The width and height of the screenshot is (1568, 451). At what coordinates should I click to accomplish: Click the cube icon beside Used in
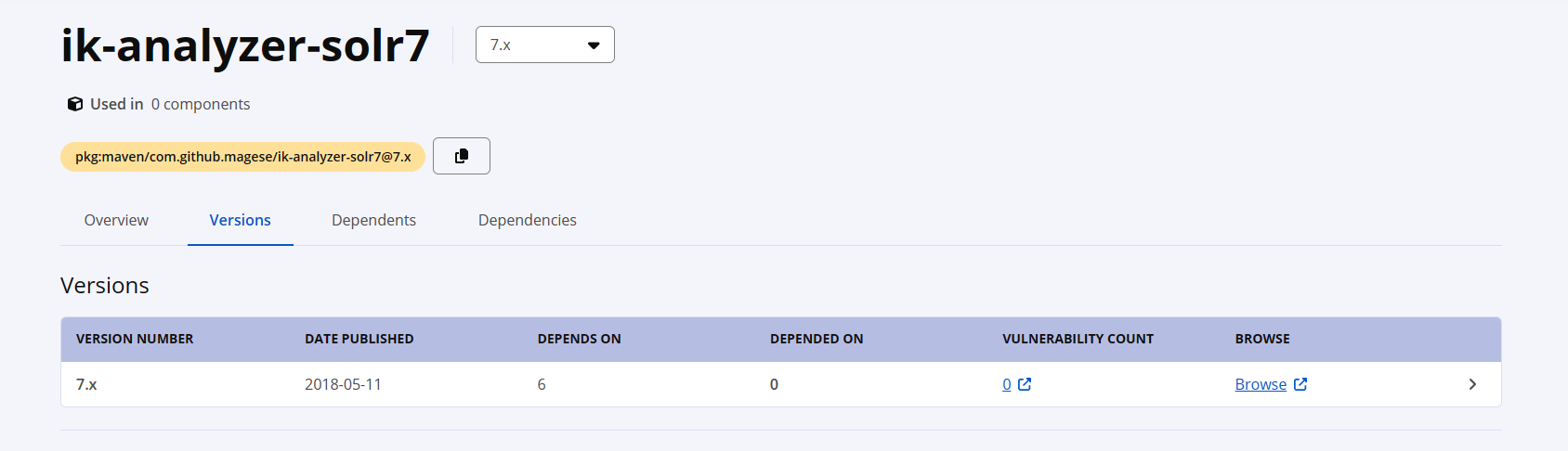(x=75, y=104)
